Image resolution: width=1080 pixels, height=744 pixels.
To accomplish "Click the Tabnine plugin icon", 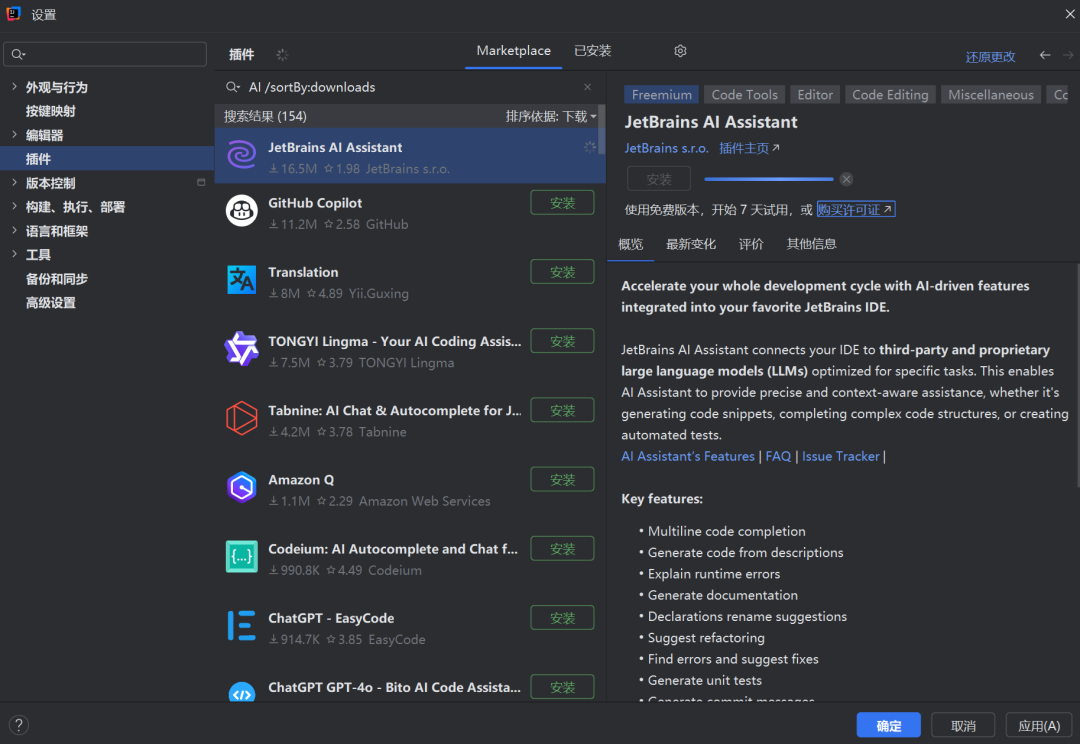I will coord(242,418).
